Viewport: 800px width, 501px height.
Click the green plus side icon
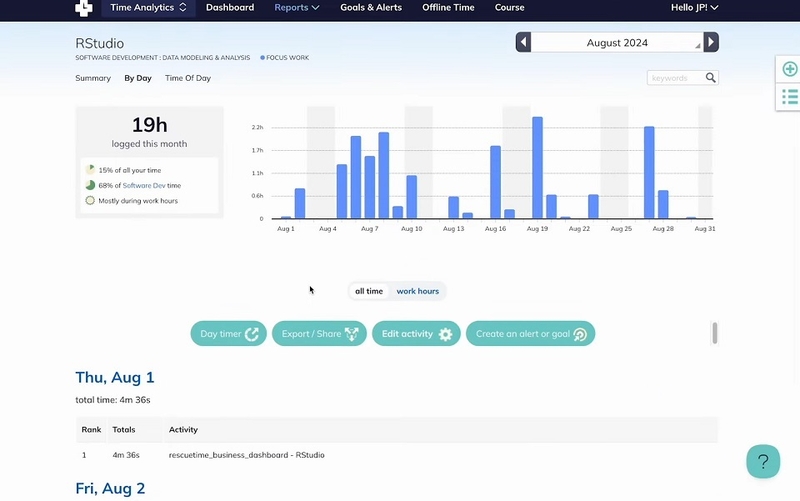[789, 69]
